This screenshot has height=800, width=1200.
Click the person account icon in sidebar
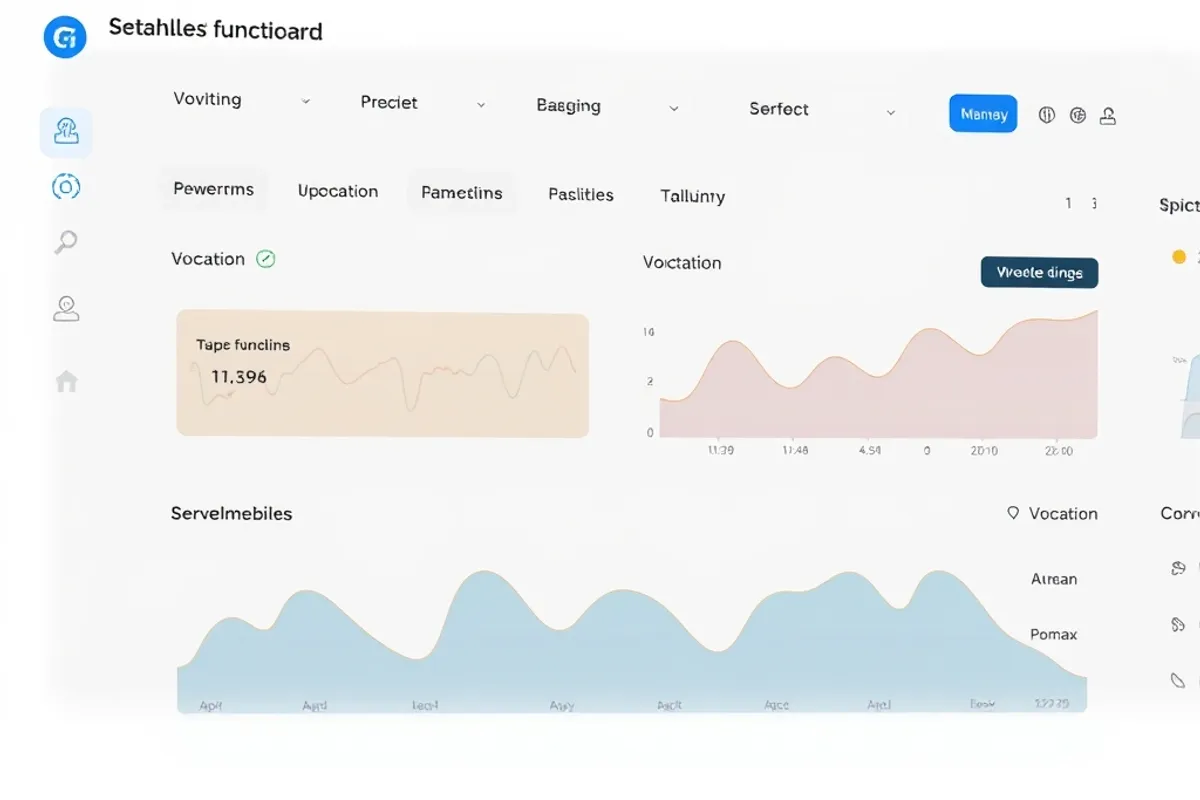click(x=66, y=308)
